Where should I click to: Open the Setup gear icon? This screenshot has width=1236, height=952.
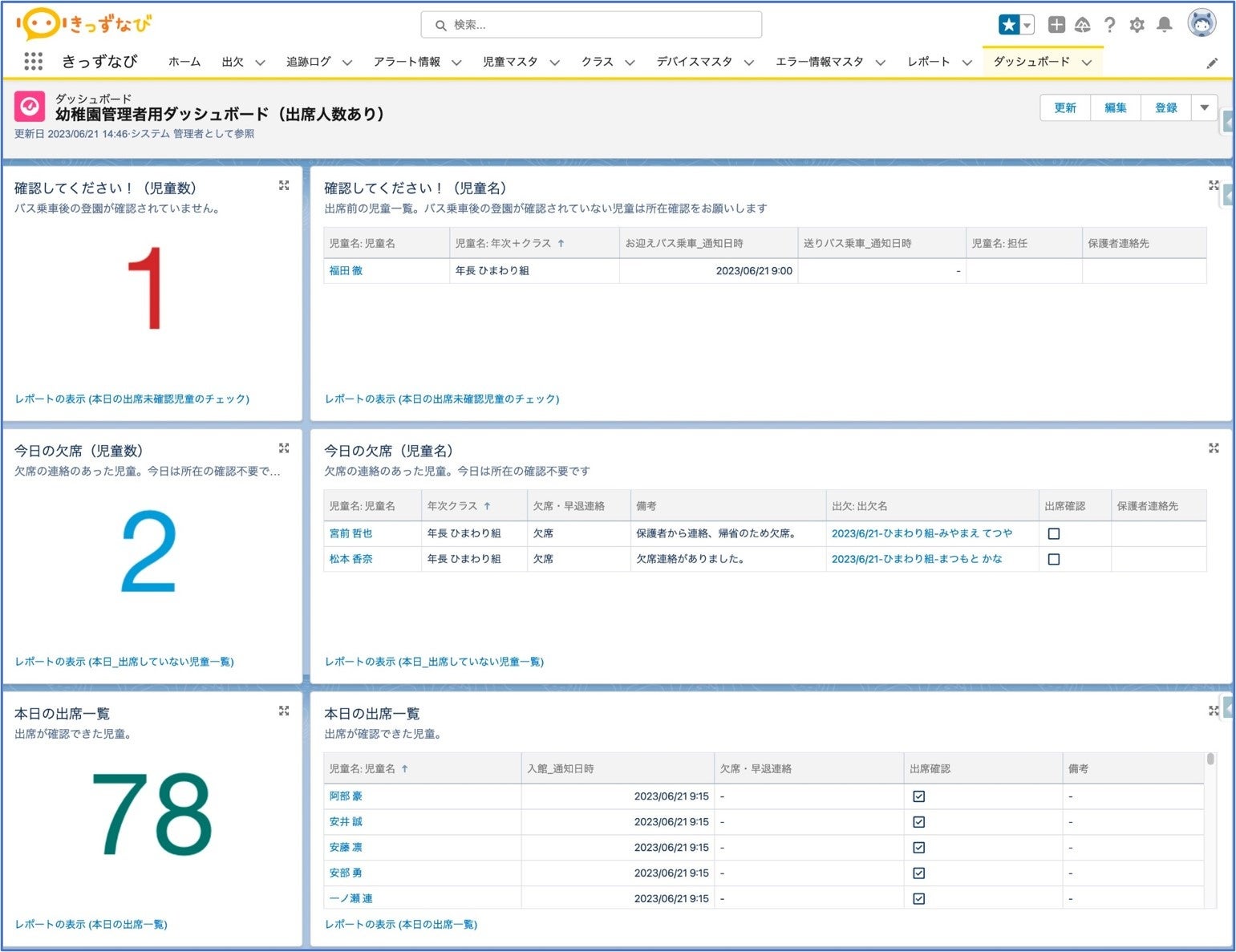tap(1137, 25)
